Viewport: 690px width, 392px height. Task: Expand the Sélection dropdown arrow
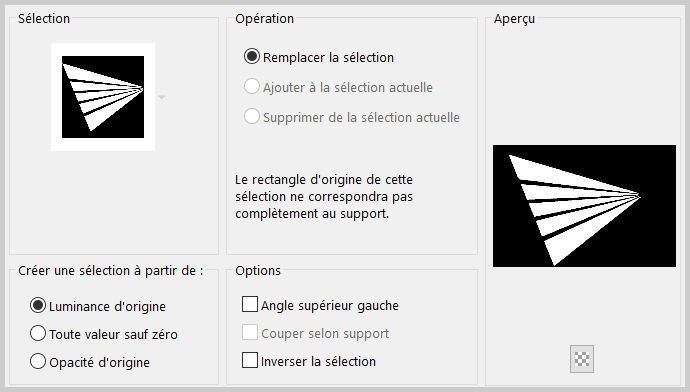click(x=162, y=97)
